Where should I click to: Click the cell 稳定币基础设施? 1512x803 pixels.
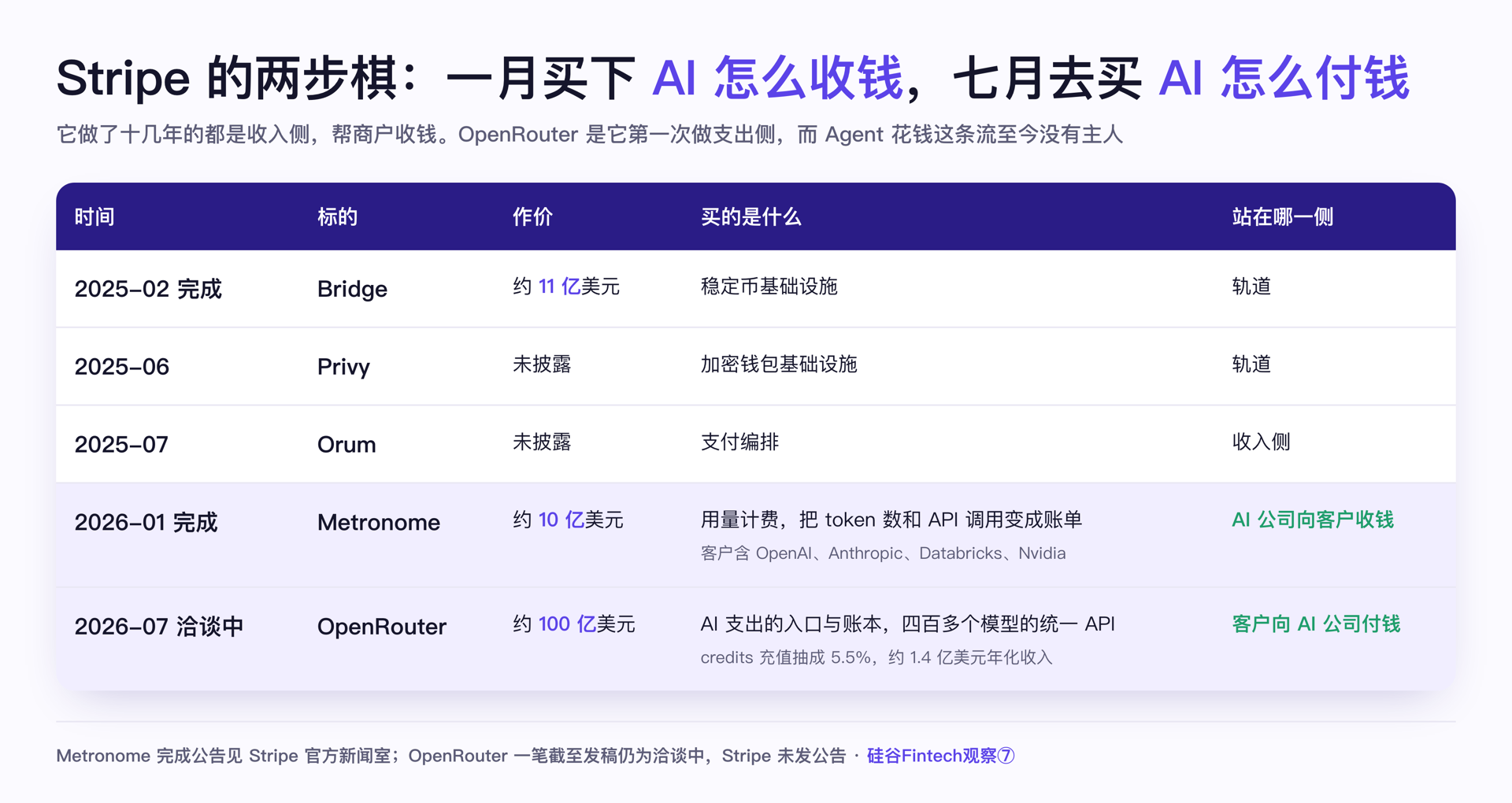click(769, 287)
